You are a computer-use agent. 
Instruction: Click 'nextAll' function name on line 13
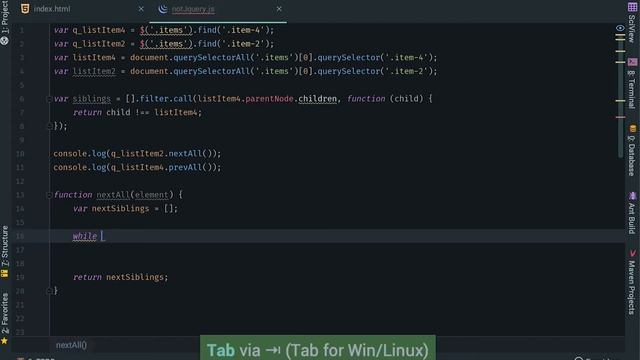113,195
